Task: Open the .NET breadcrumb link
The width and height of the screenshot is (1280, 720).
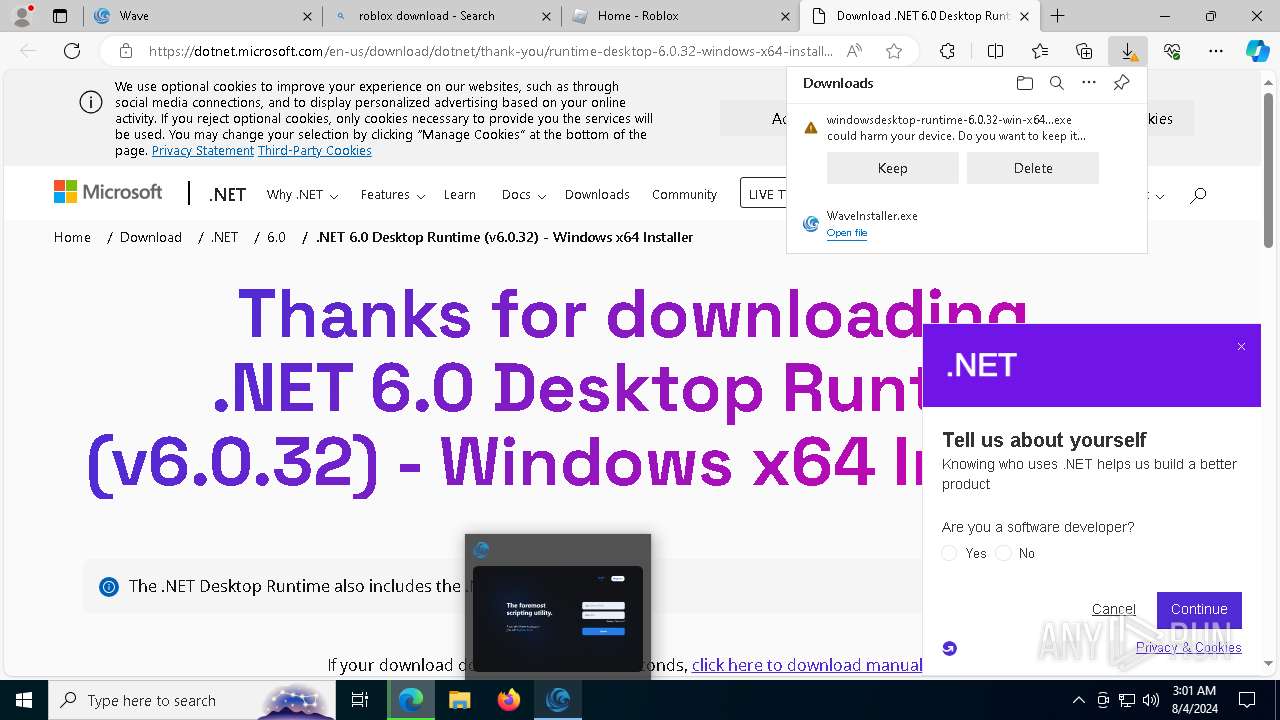Action: (x=225, y=237)
